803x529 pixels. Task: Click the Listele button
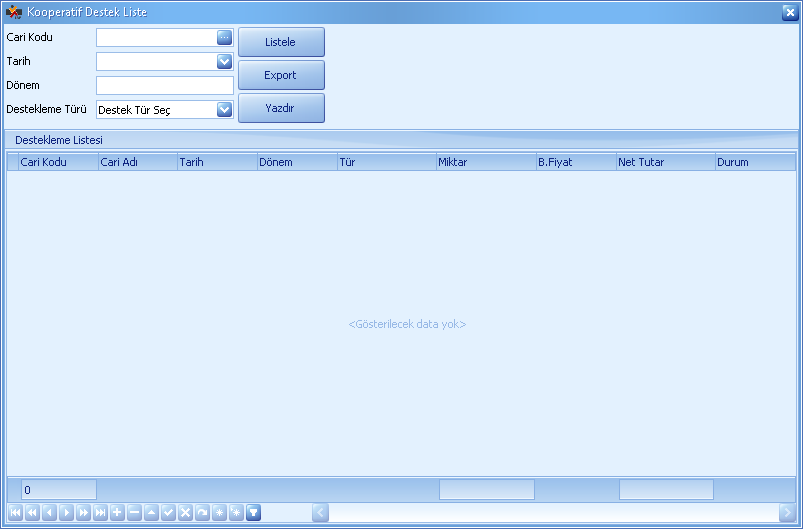[x=281, y=42]
